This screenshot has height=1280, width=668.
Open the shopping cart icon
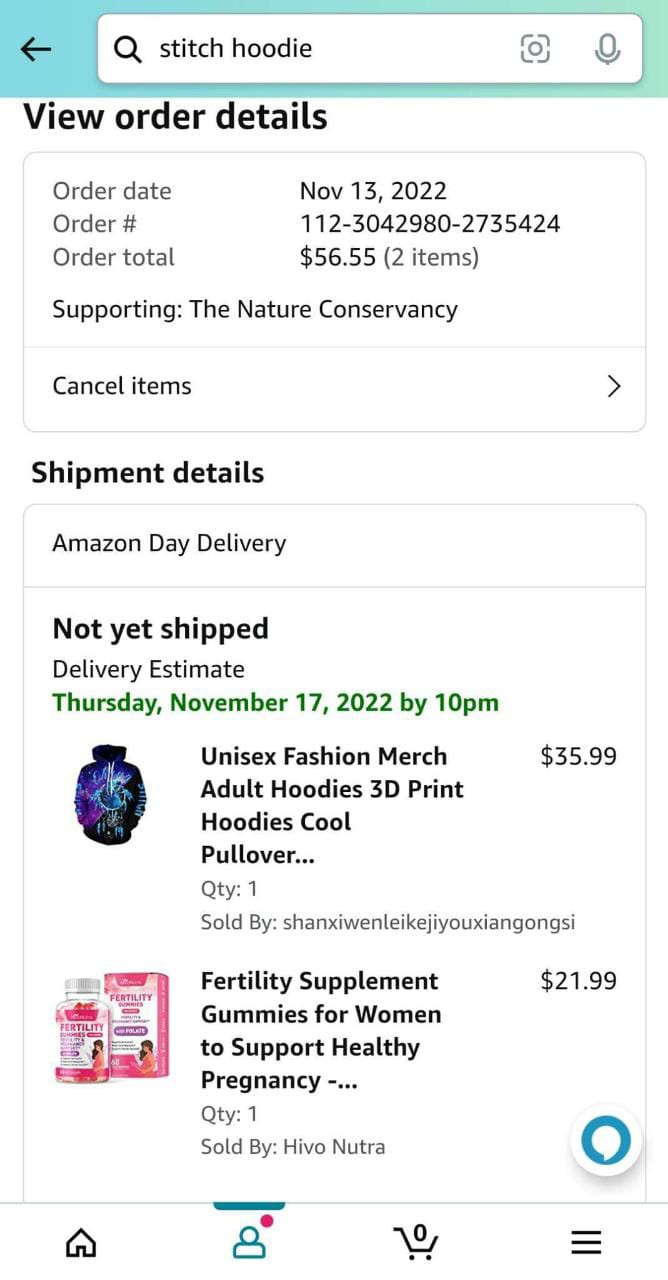415,1241
